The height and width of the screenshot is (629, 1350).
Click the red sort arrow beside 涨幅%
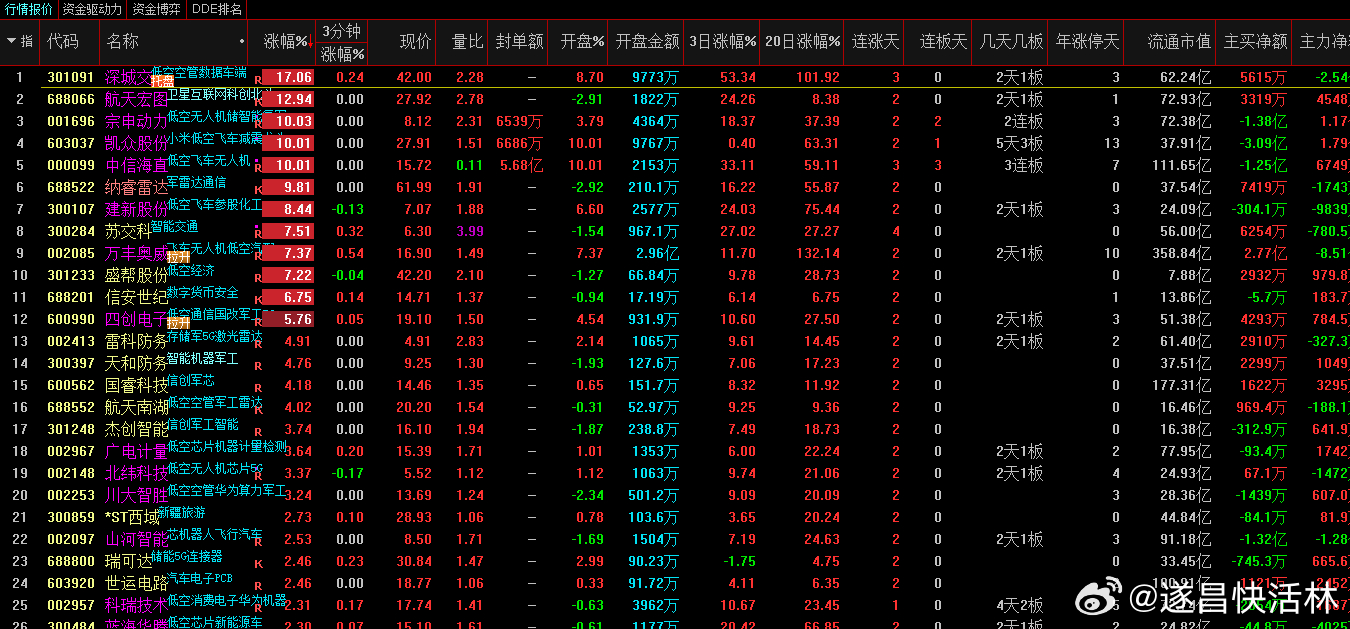click(310, 42)
